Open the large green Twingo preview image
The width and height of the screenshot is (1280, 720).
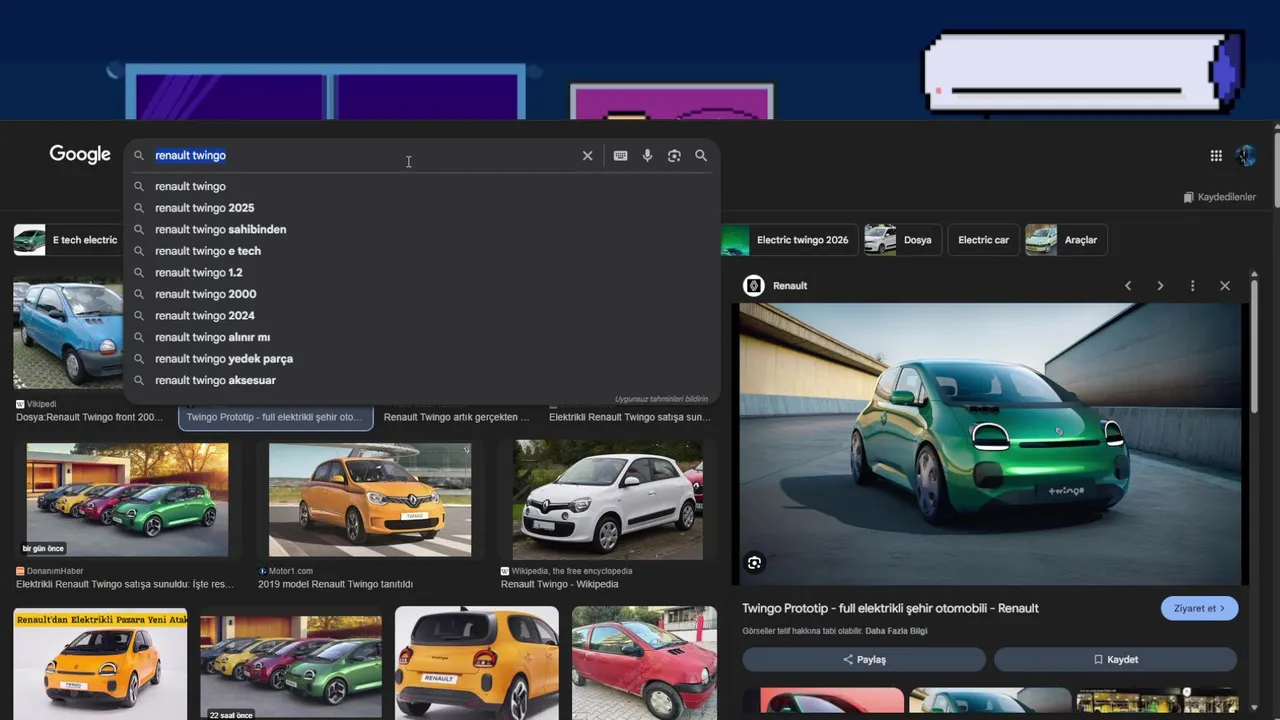990,443
